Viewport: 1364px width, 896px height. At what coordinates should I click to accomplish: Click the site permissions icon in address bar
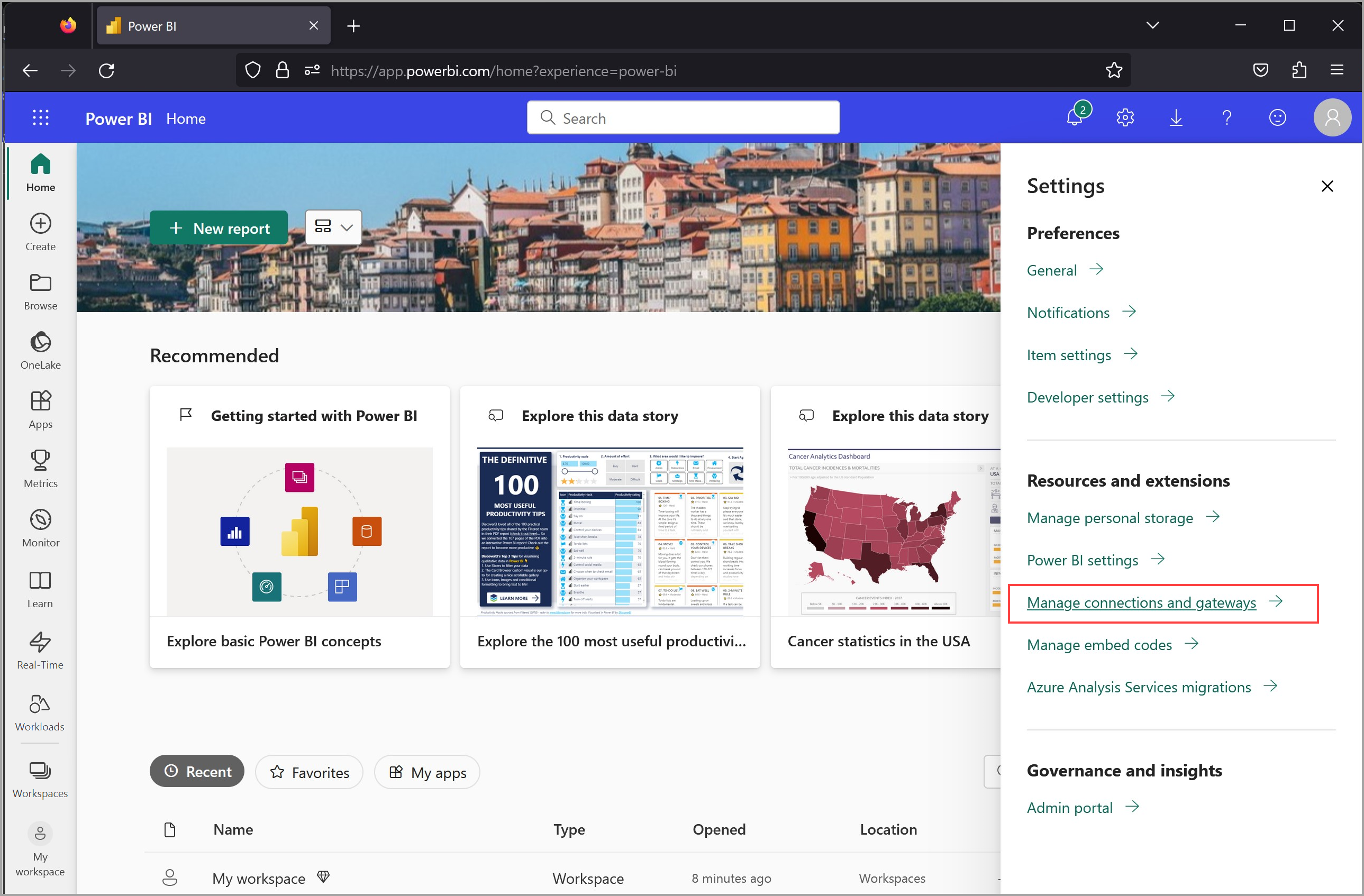(x=312, y=70)
